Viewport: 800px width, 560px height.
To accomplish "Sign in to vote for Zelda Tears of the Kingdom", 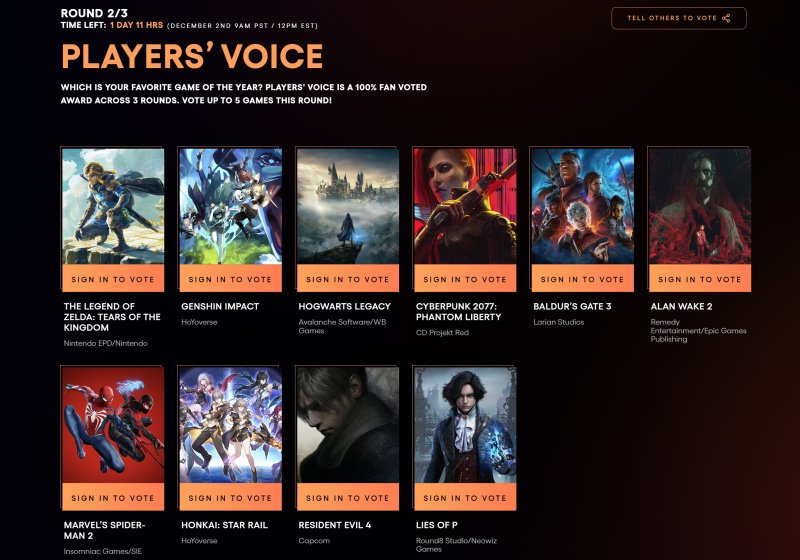I will coord(113,278).
